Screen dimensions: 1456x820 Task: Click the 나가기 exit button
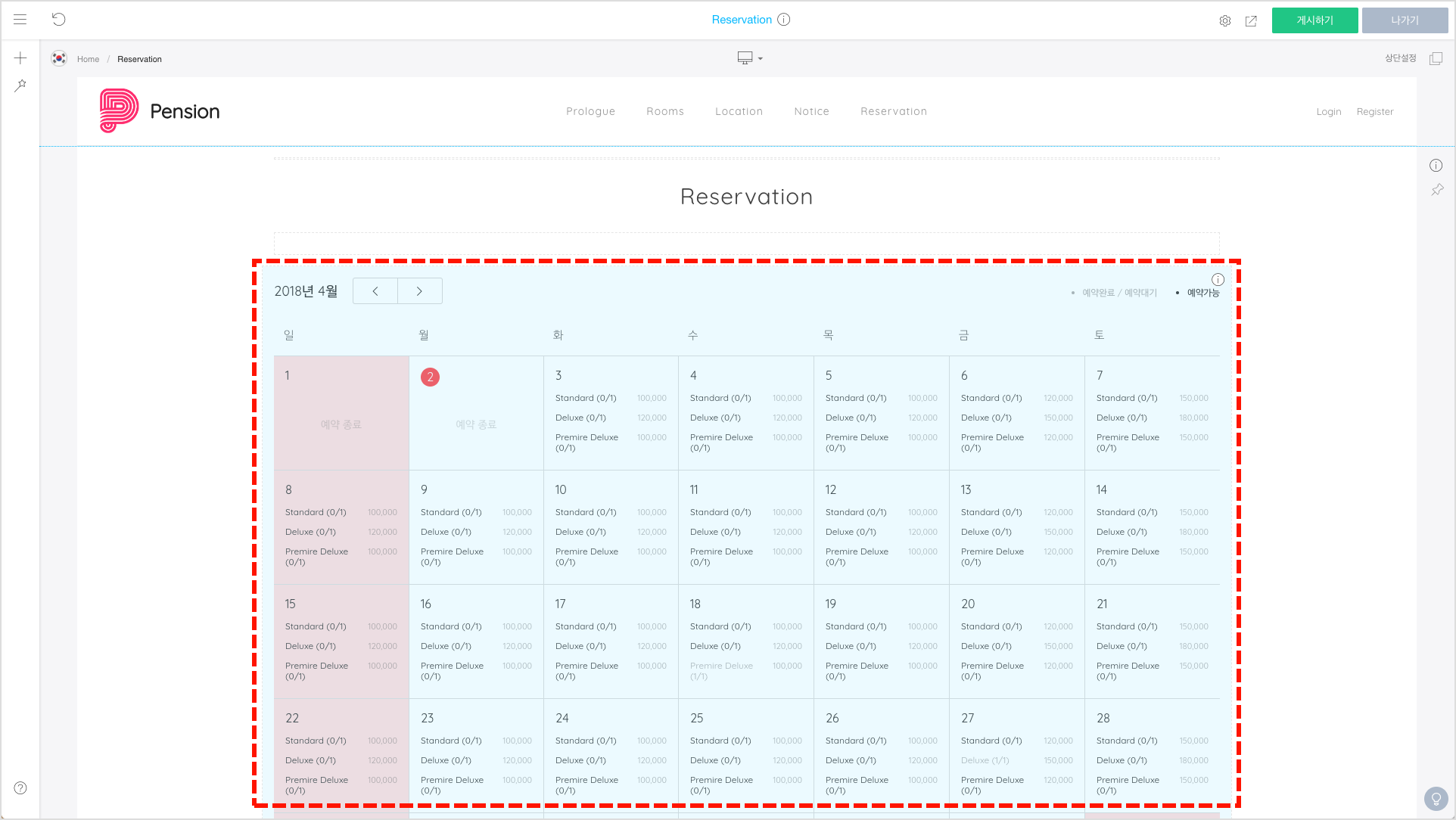1404,20
